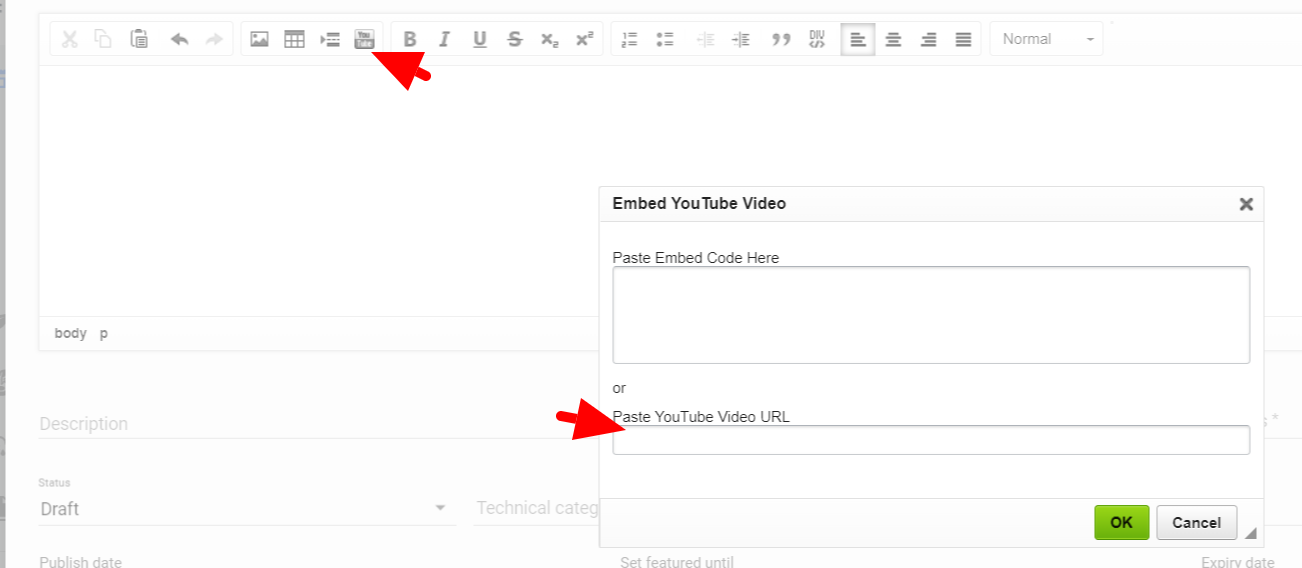Increase the paragraph indent

(740, 39)
